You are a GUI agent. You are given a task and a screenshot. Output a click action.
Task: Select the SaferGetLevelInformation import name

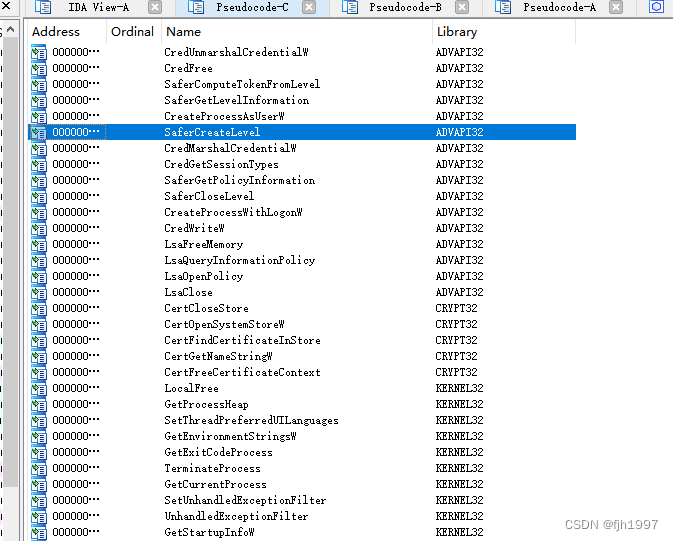tap(236, 100)
